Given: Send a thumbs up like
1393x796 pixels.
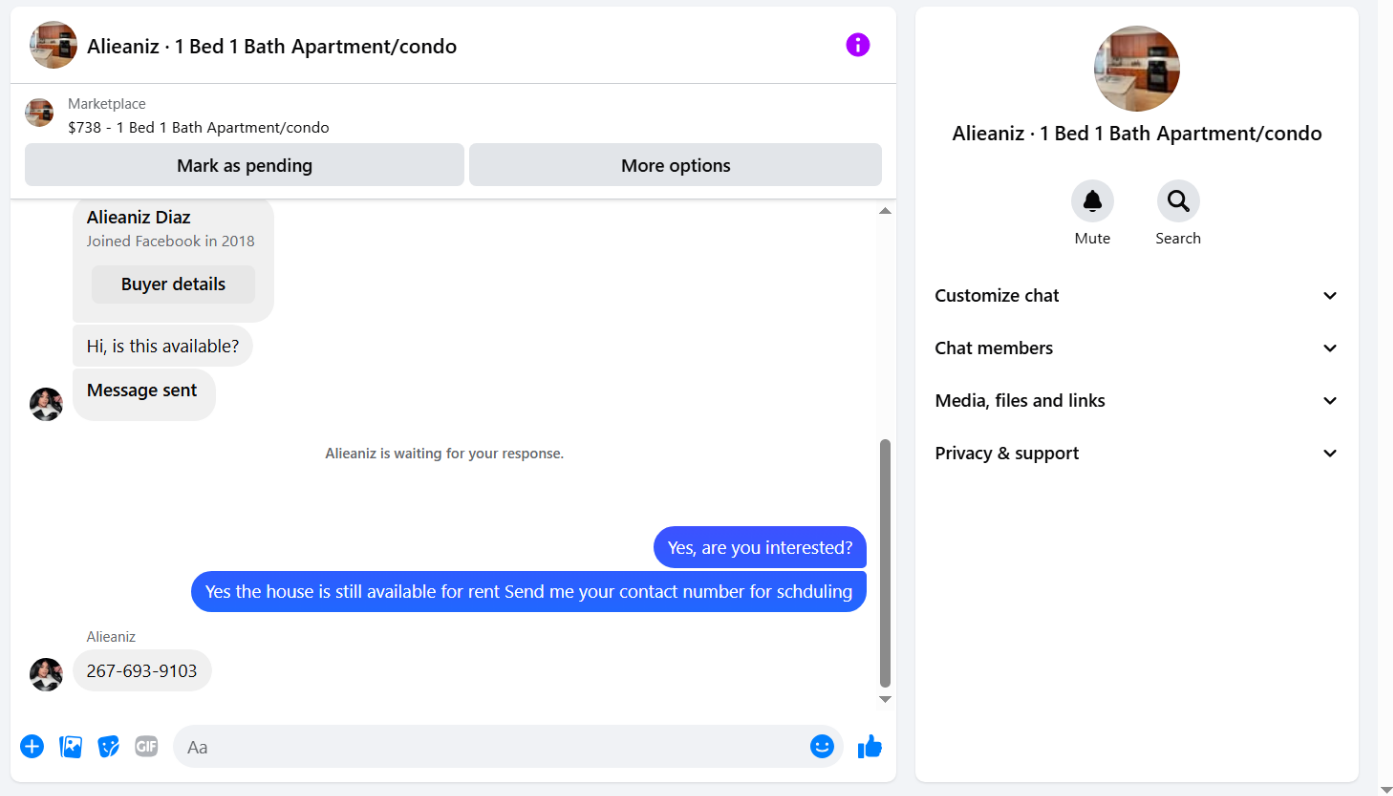Looking at the screenshot, I should tap(870, 746).
